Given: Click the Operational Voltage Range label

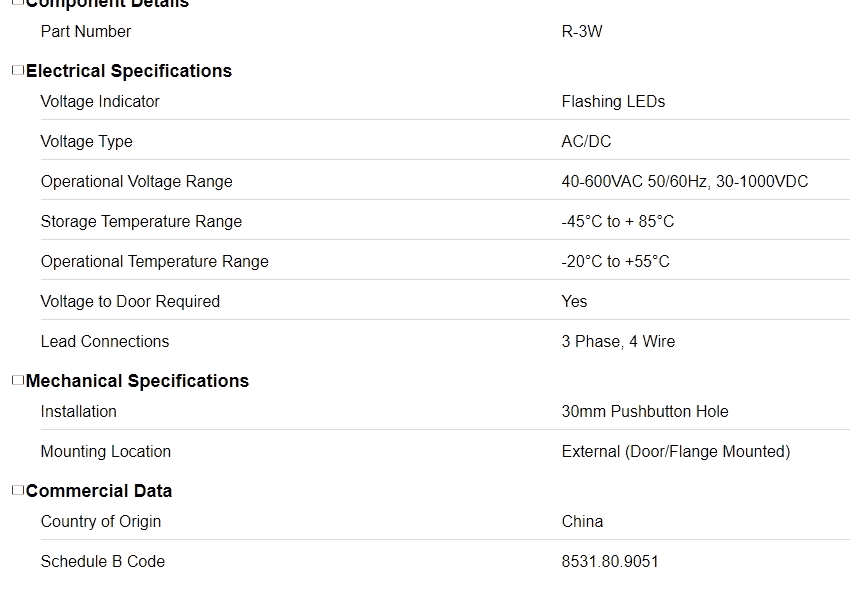Looking at the screenshot, I should click(136, 181).
